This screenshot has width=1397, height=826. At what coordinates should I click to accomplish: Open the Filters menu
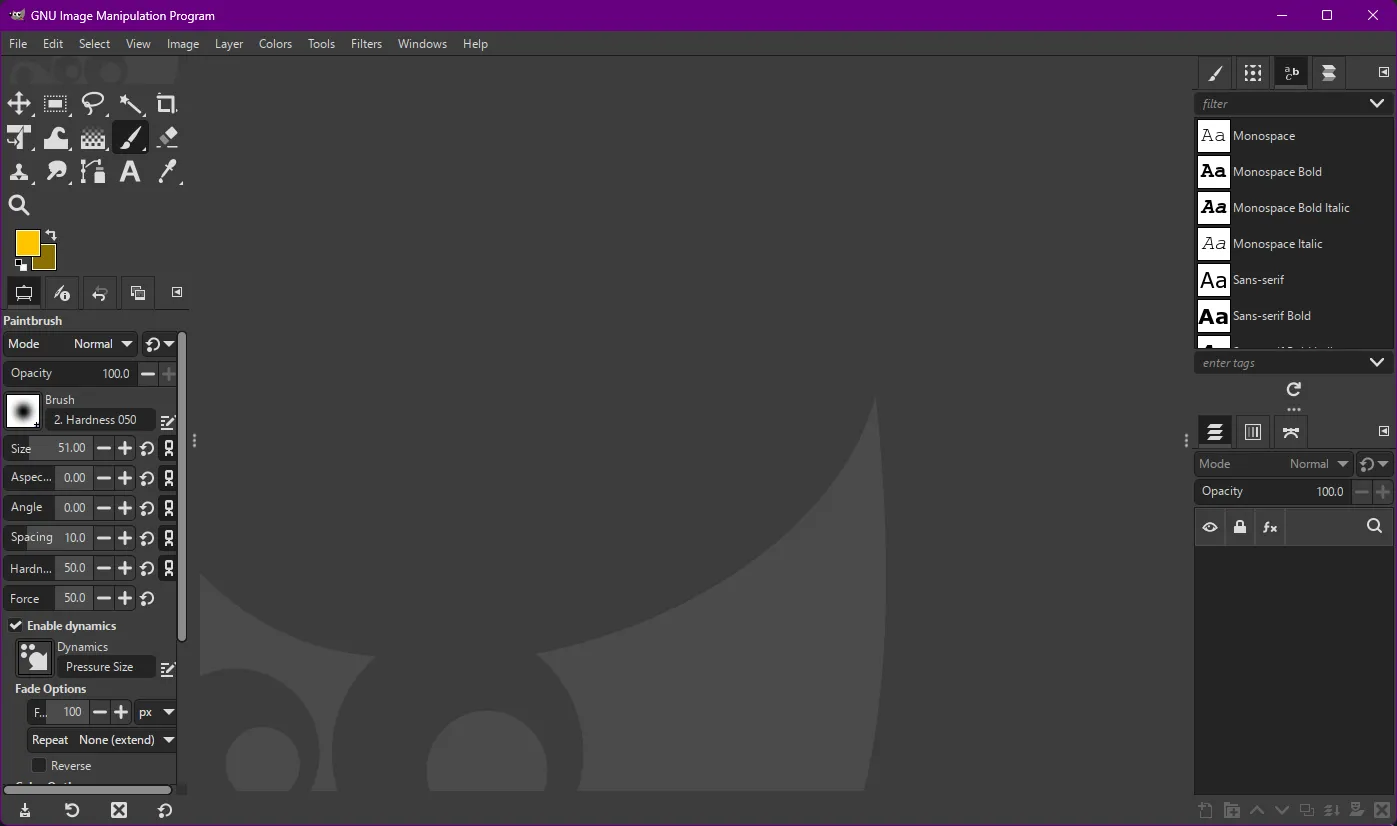(366, 44)
